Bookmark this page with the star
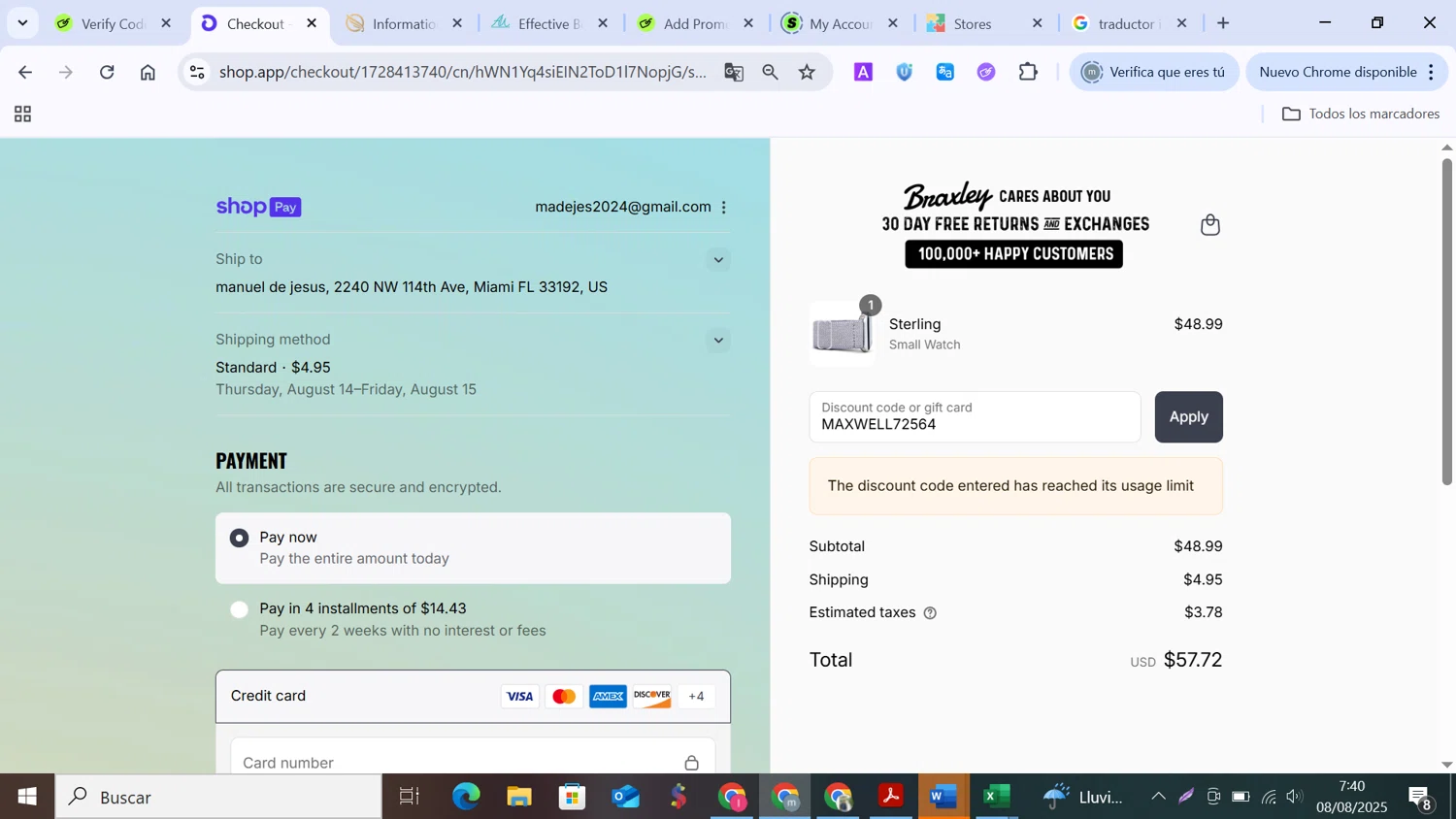The image size is (1456, 819). click(808, 72)
